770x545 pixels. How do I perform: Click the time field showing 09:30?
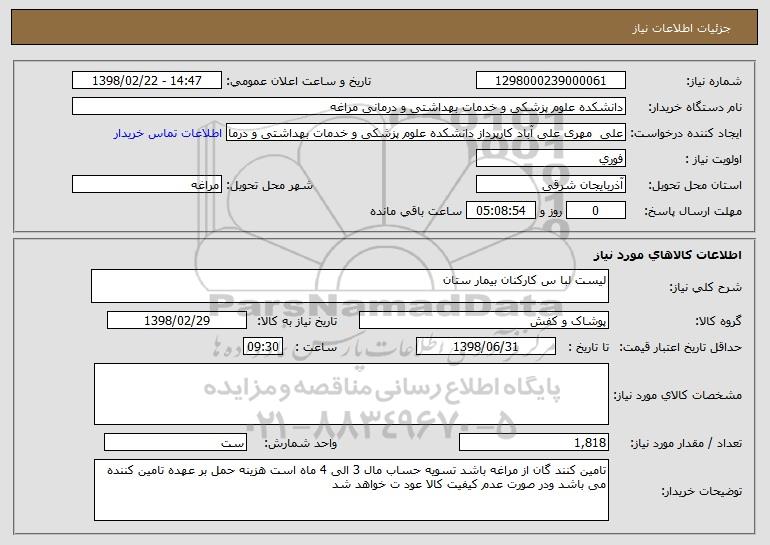coord(263,347)
